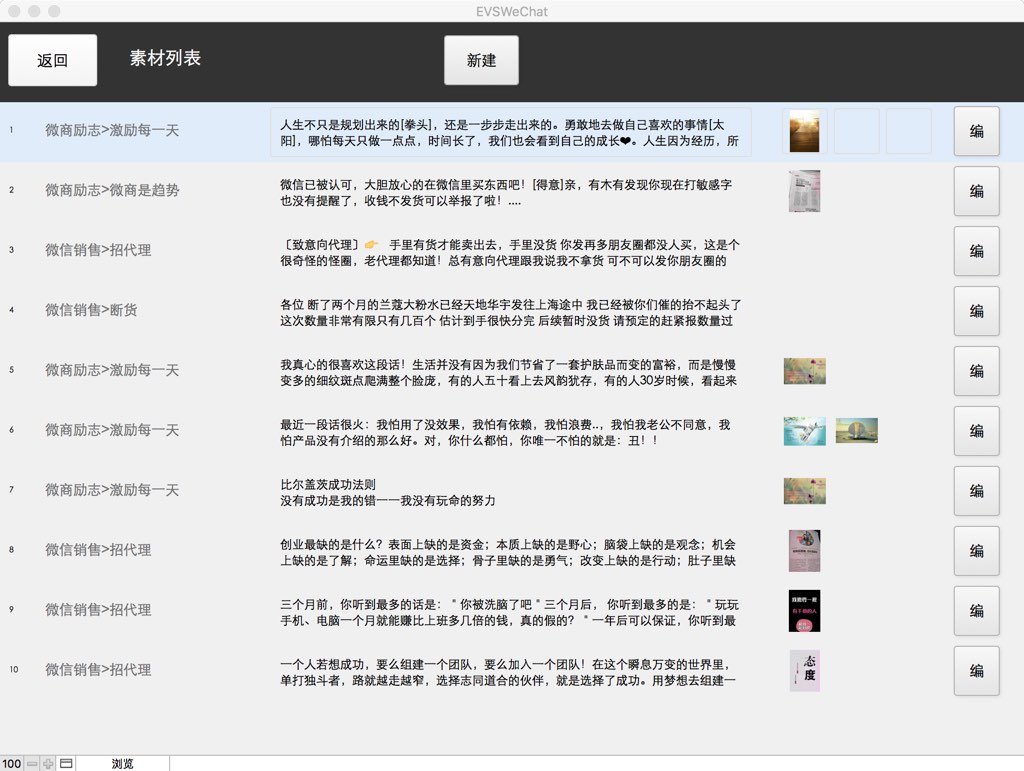Edit the row 4 断货 entry
The image size is (1024, 771).
pos(976,311)
